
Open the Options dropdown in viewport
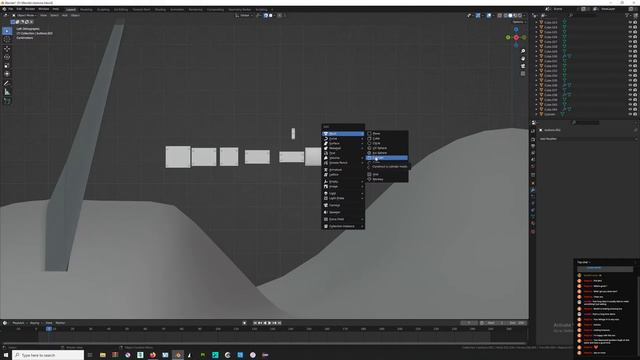coord(519,22)
